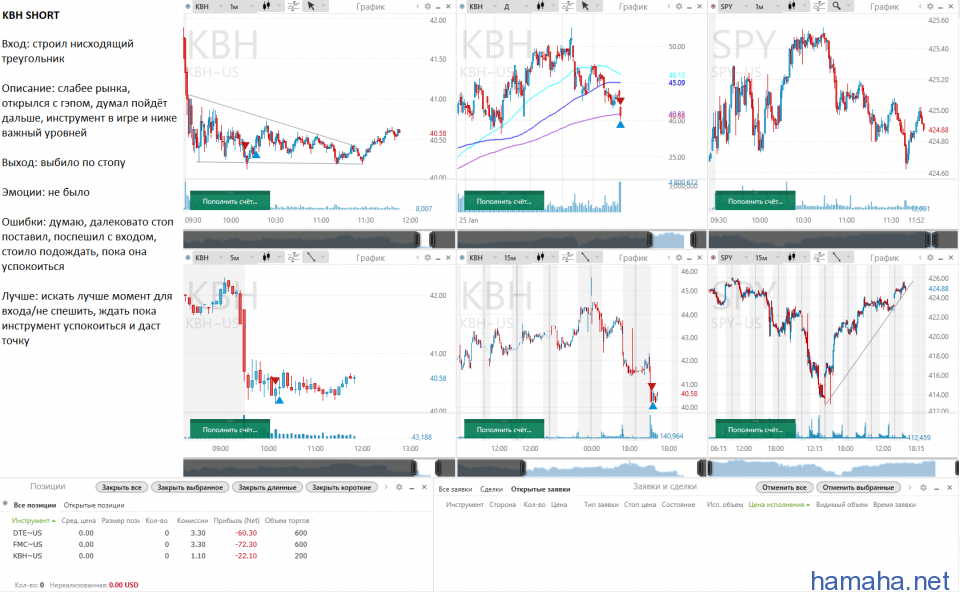
Task: Toggle link dot on KBH 5м chart
Action: click(x=188, y=258)
